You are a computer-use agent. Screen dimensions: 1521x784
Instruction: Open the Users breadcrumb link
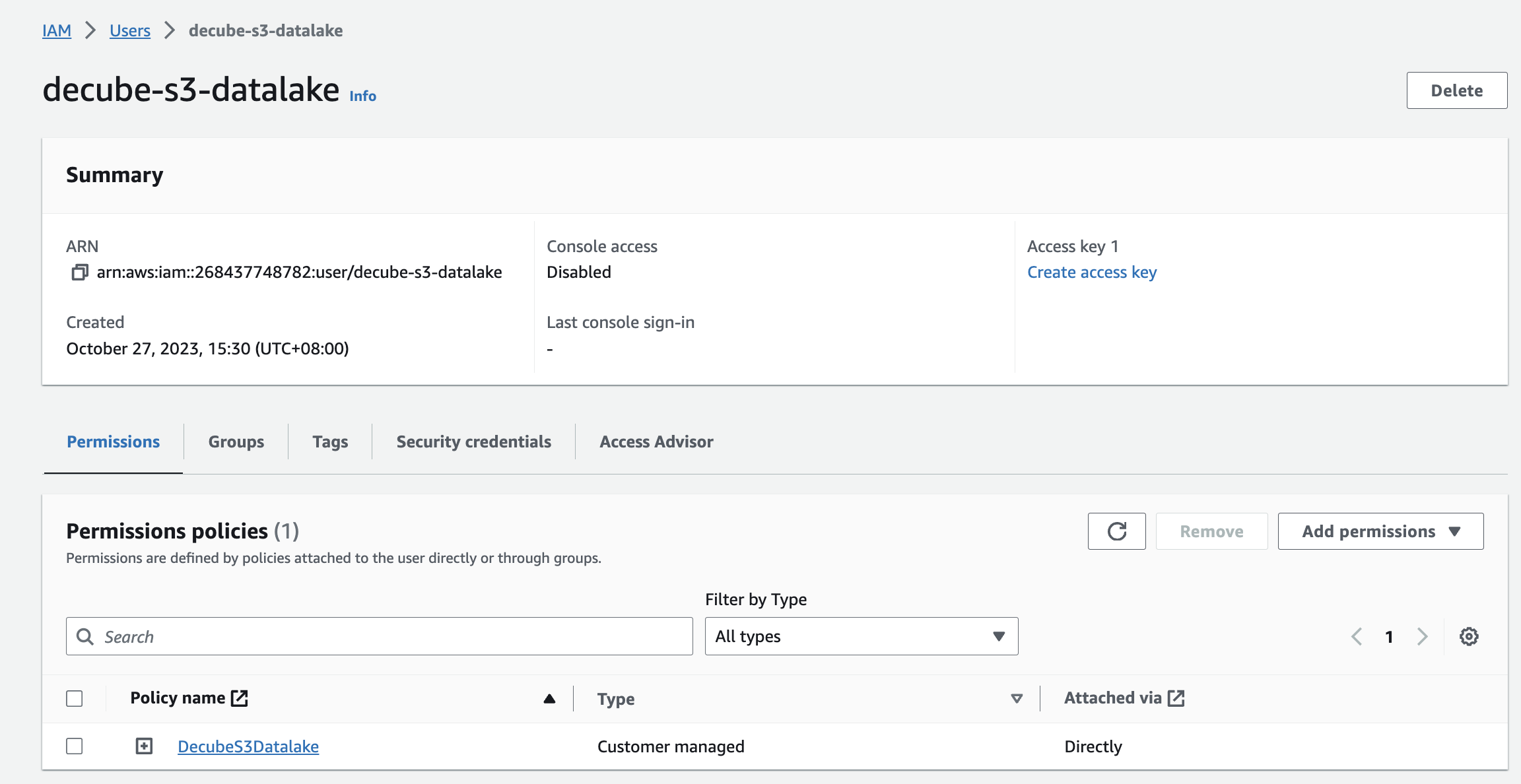(130, 30)
